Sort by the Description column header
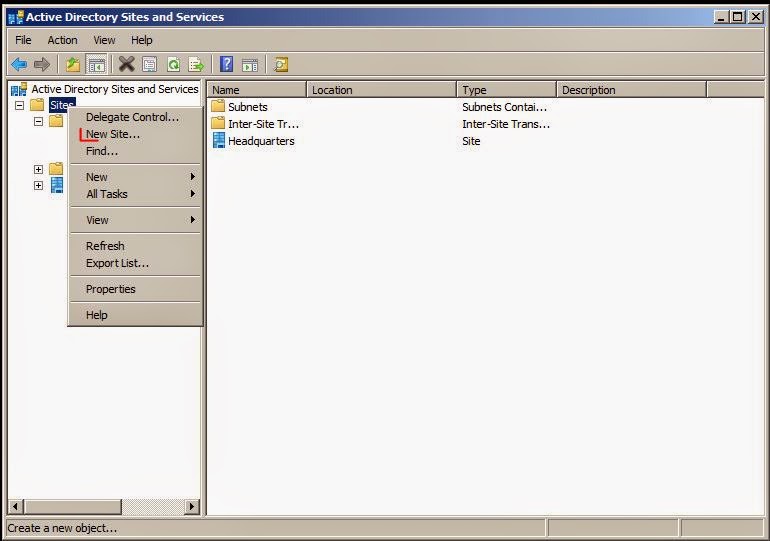This screenshot has height=541, width=770. [632, 90]
